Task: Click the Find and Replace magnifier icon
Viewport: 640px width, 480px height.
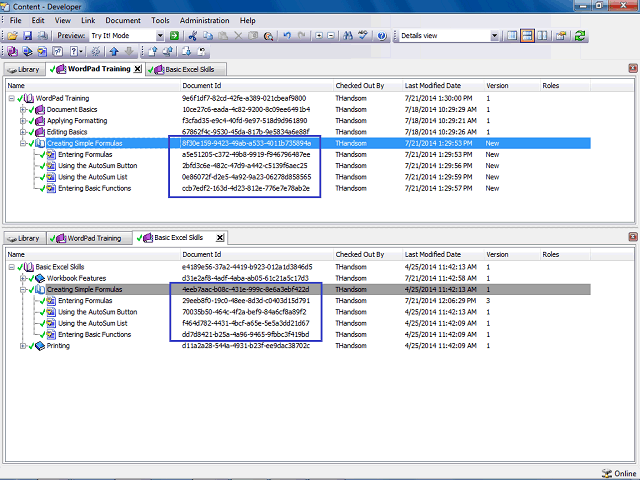Action: pos(268,36)
